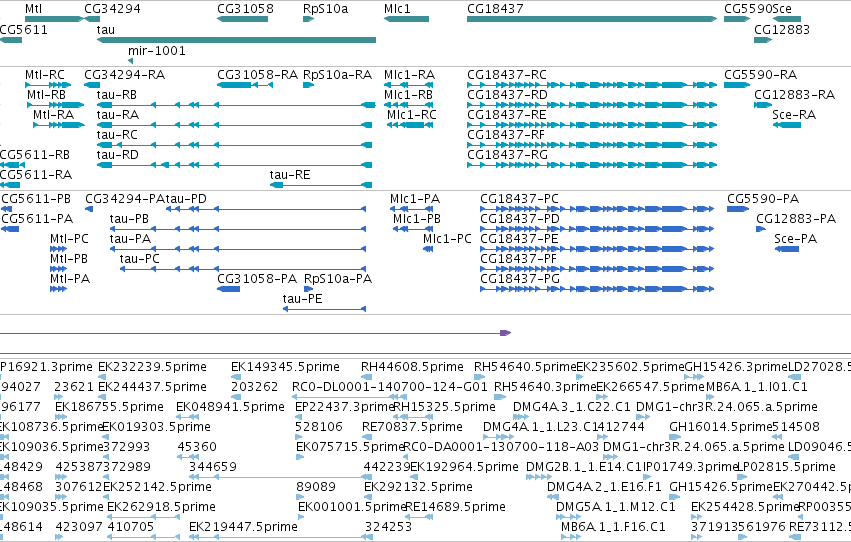Open transcript Mtl-RC
The width and height of the screenshot is (851, 542).
tap(48, 85)
